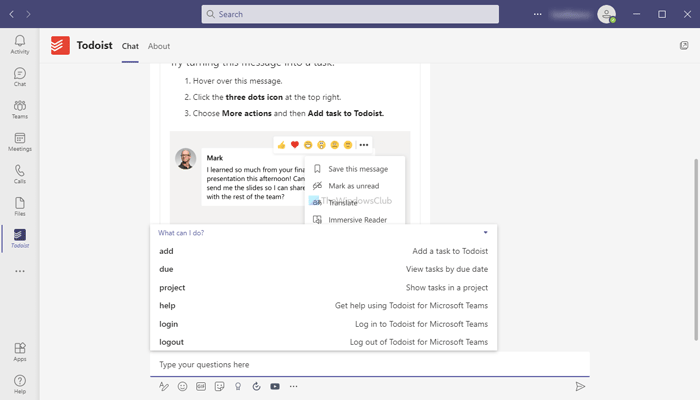Image resolution: width=700 pixels, height=400 pixels.
Task: Click 'Get help using Todoist for Microsoft Teams'
Action: [411, 306]
